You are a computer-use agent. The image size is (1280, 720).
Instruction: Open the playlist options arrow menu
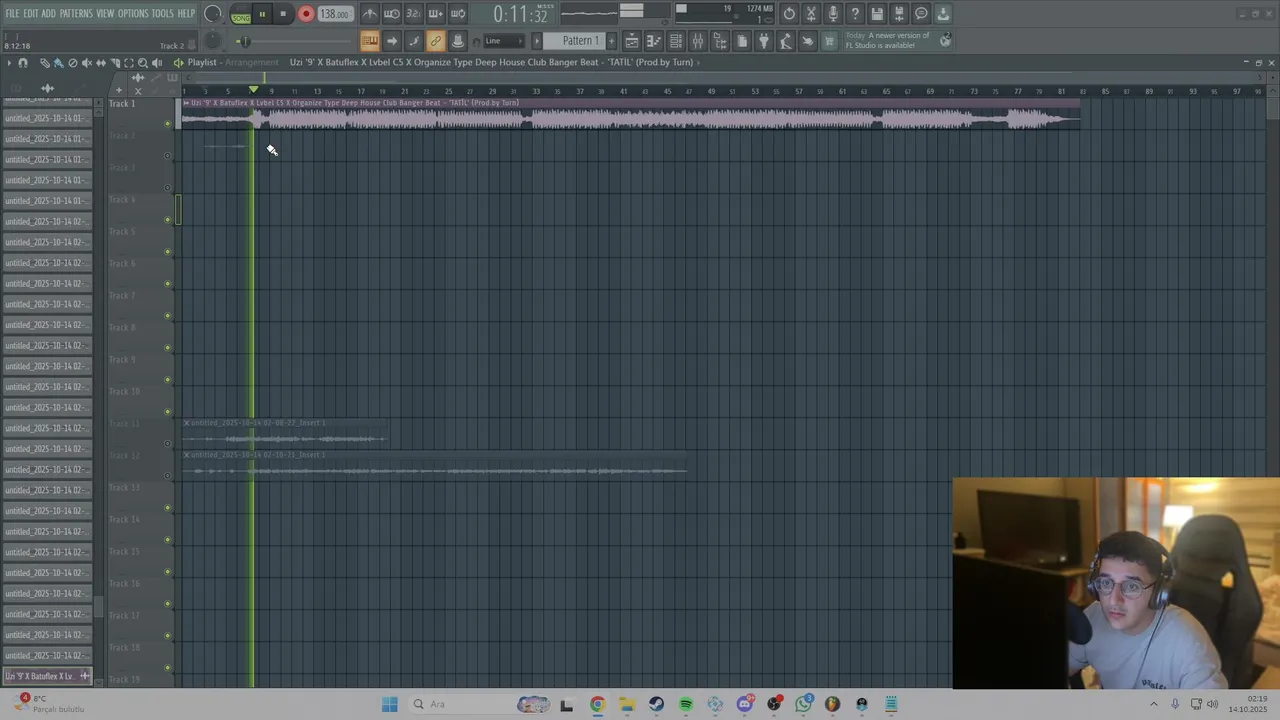click(x=9, y=63)
